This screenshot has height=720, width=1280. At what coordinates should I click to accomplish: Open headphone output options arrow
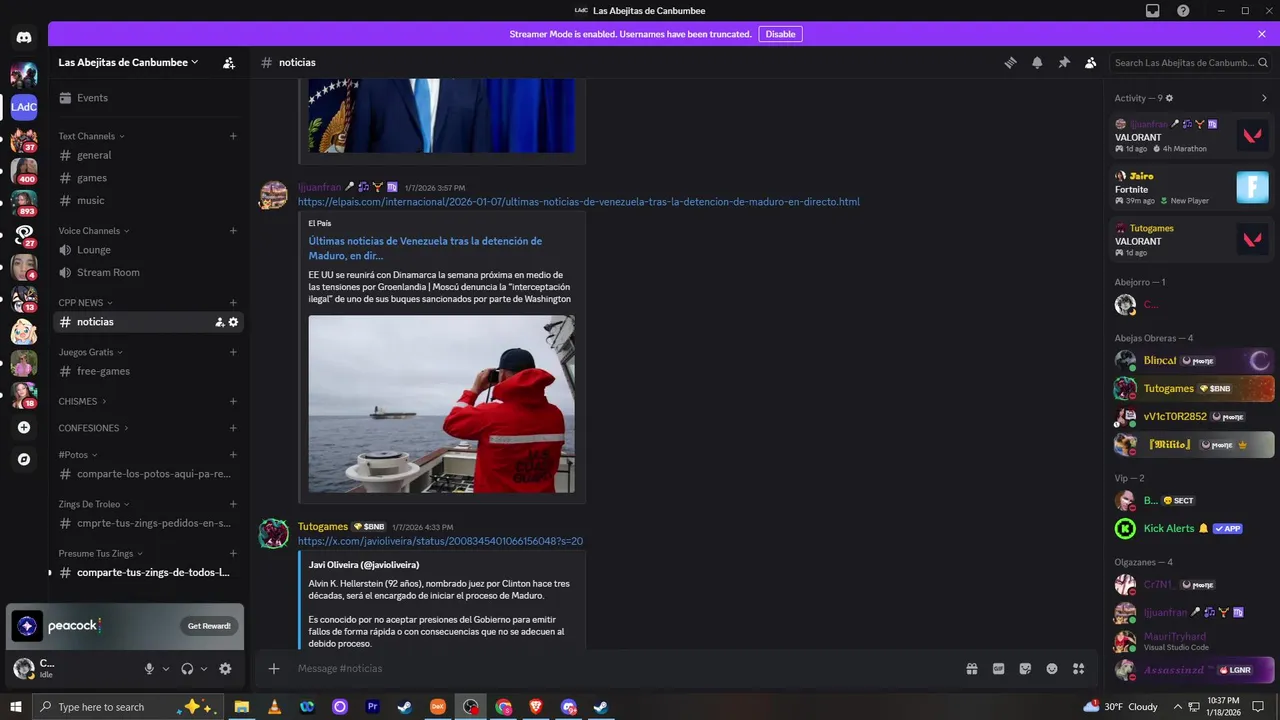click(x=204, y=669)
